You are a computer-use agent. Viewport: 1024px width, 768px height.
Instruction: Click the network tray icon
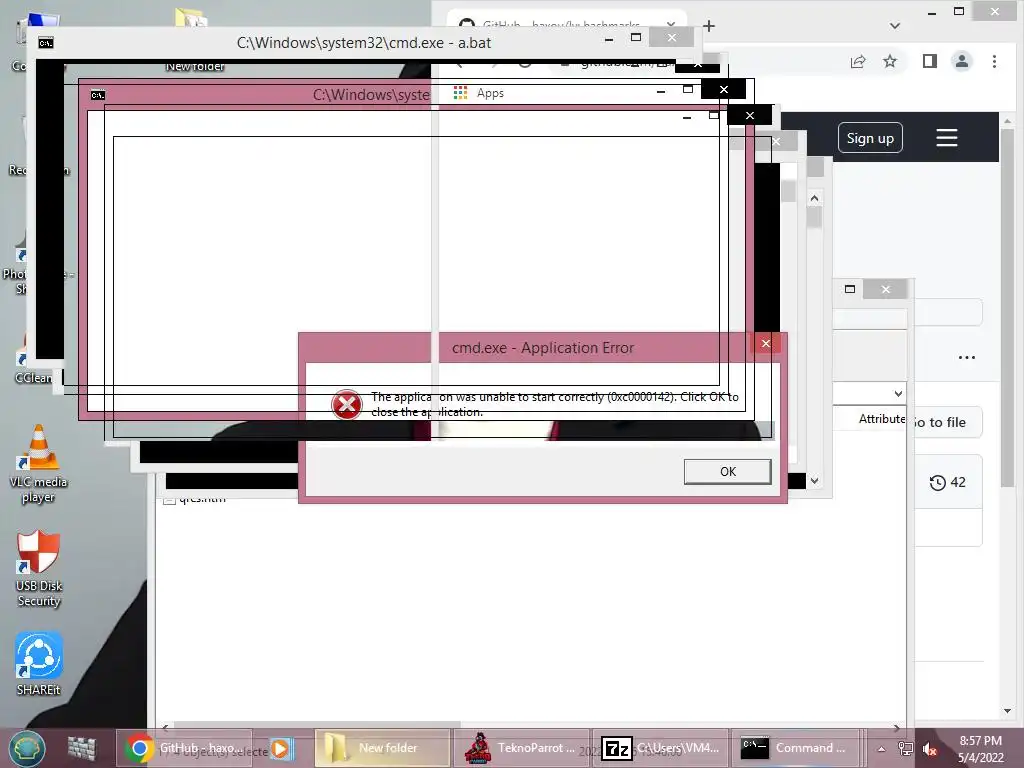[906, 749]
